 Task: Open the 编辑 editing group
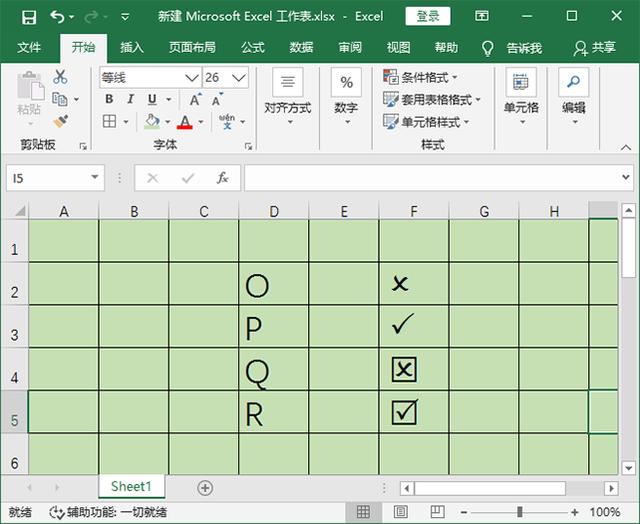(574, 97)
